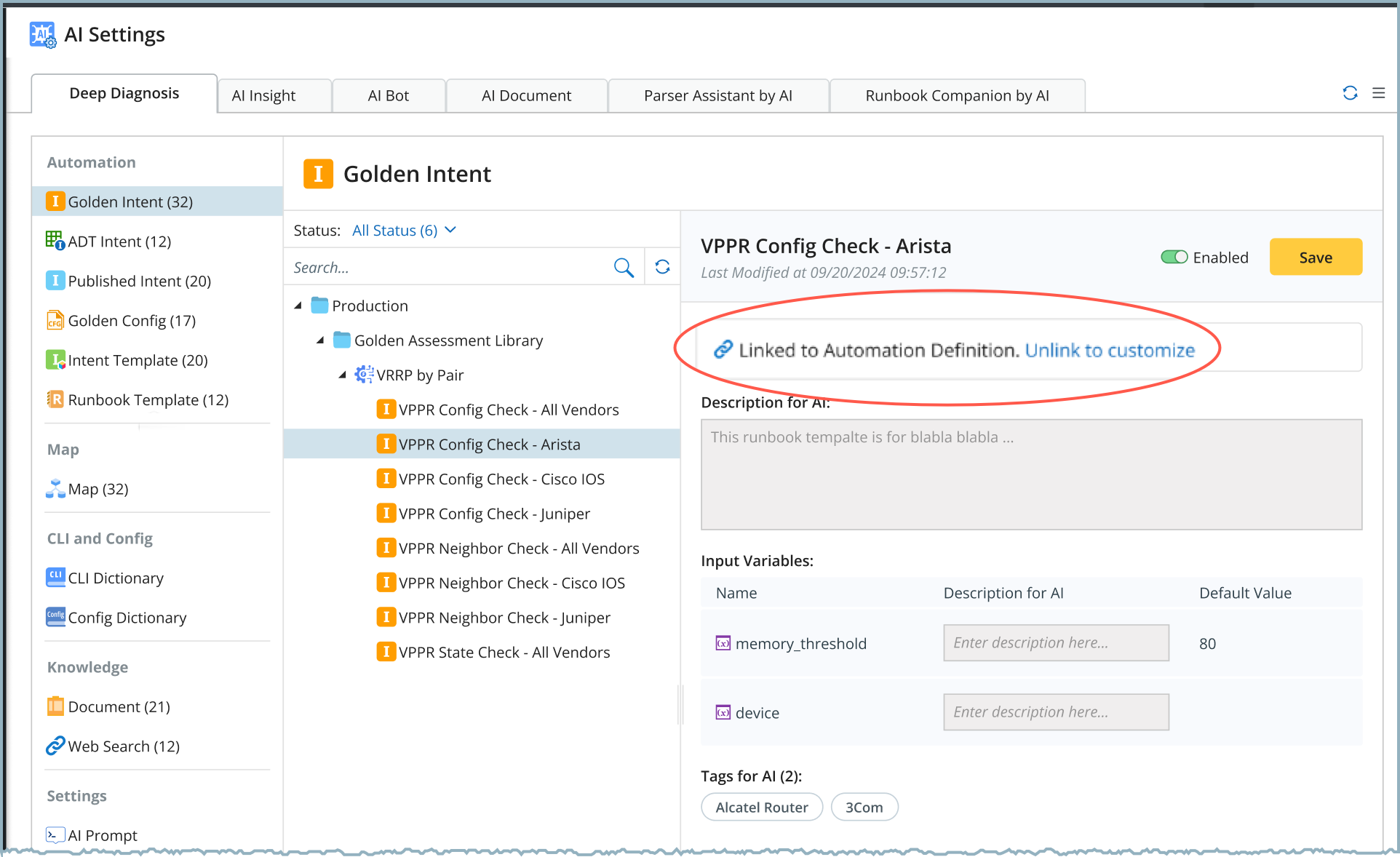Image resolution: width=1400 pixels, height=857 pixels.
Task: Click the search magnifier icon
Action: (624, 268)
